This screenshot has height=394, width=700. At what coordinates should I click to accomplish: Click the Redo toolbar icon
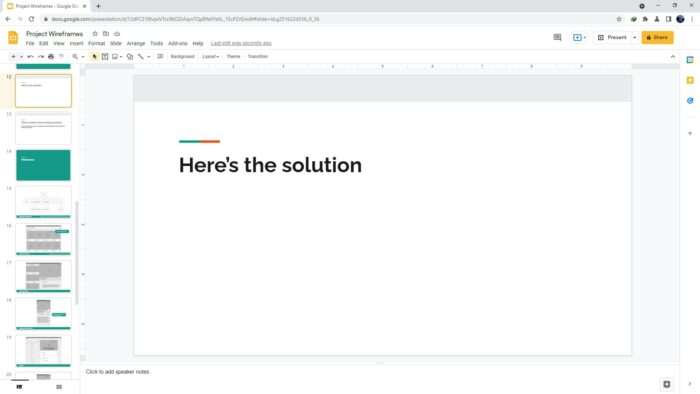pyautogui.click(x=41, y=57)
